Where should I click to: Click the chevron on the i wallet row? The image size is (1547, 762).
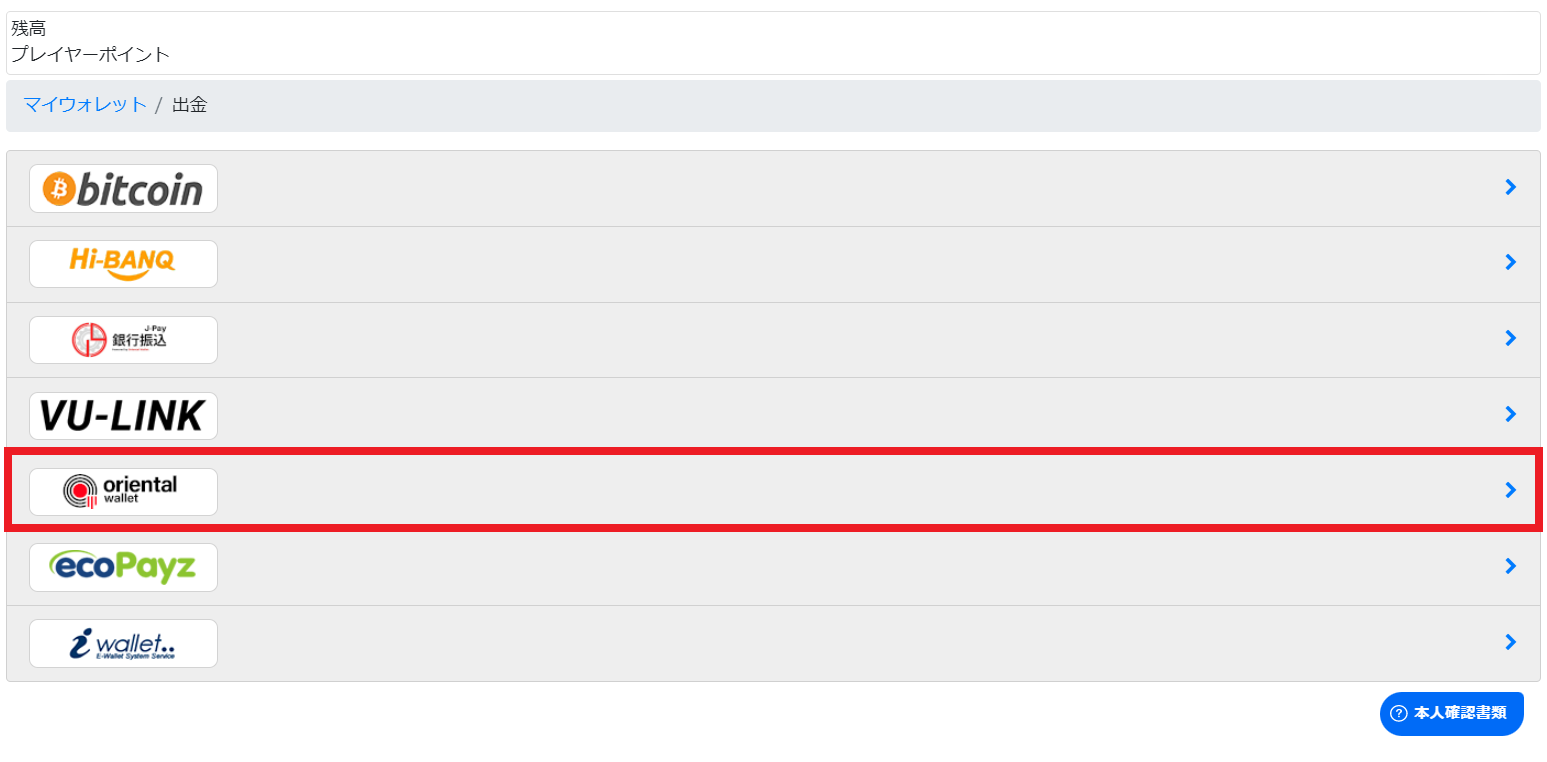point(1511,642)
